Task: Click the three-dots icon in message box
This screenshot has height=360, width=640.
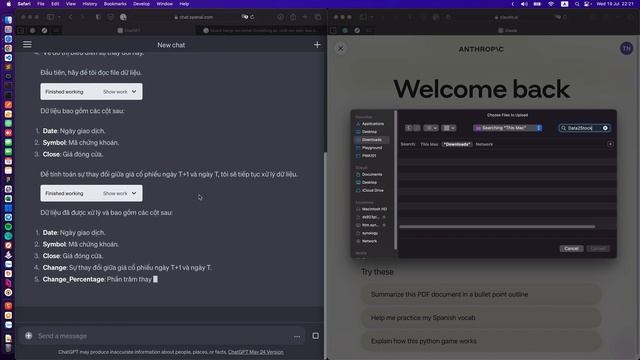Action: click(297, 336)
